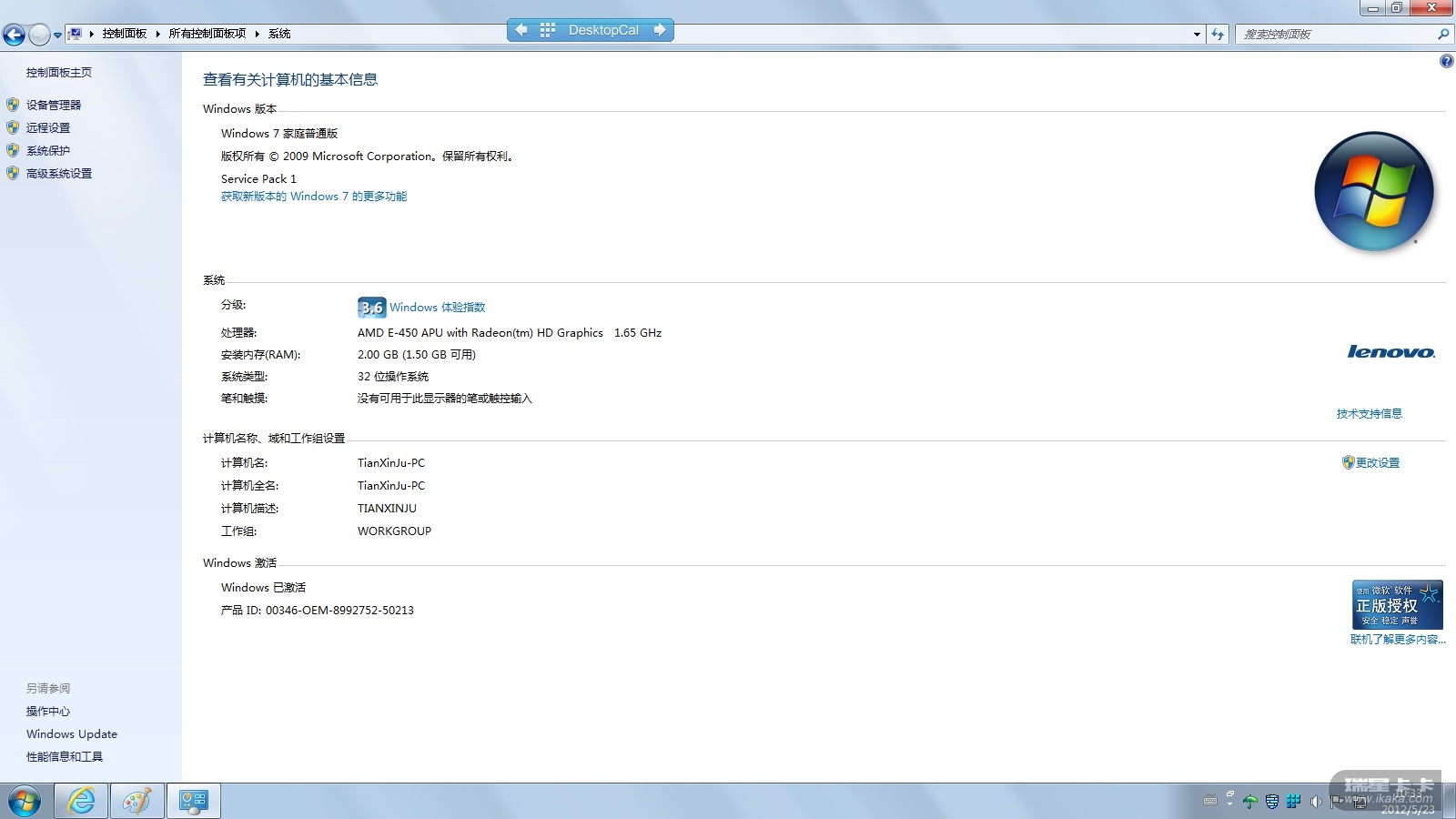
Task: Open 联机了解更多内容 link
Action: 1398,640
